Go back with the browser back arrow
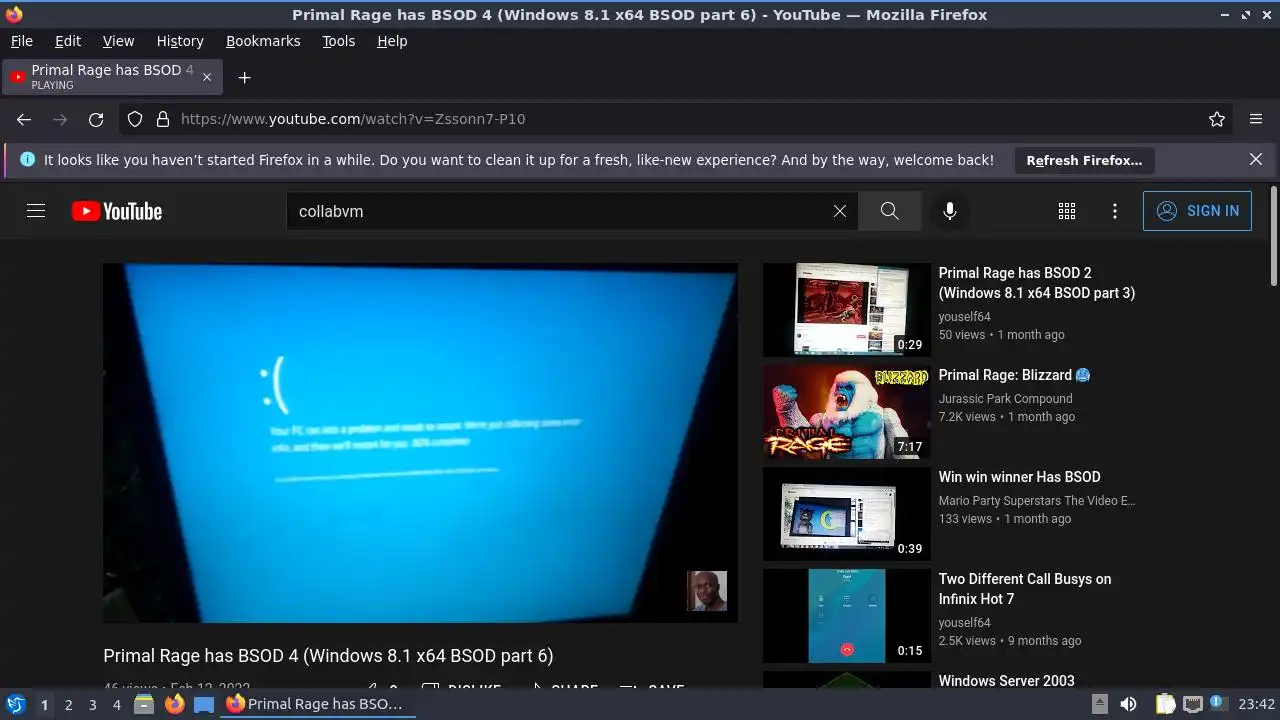 [24, 119]
